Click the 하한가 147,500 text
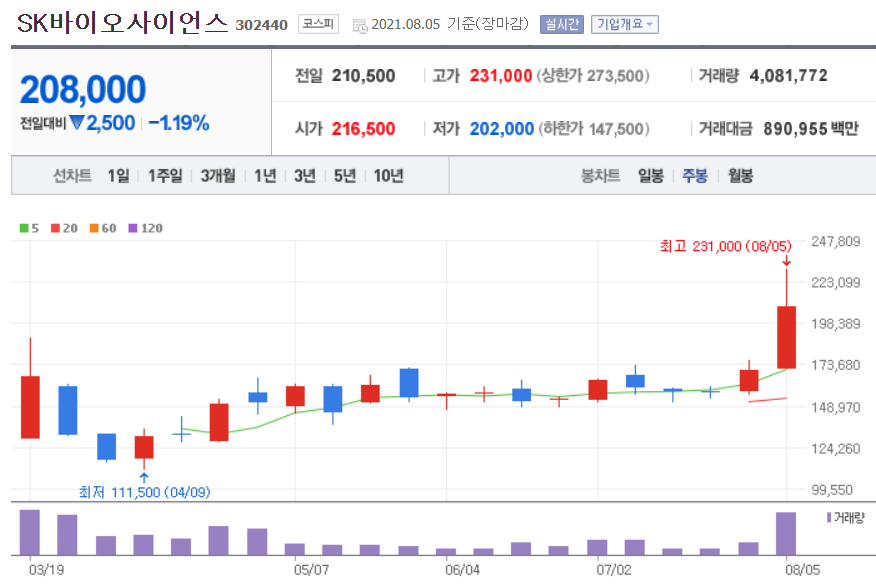 click(x=594, y=129)
